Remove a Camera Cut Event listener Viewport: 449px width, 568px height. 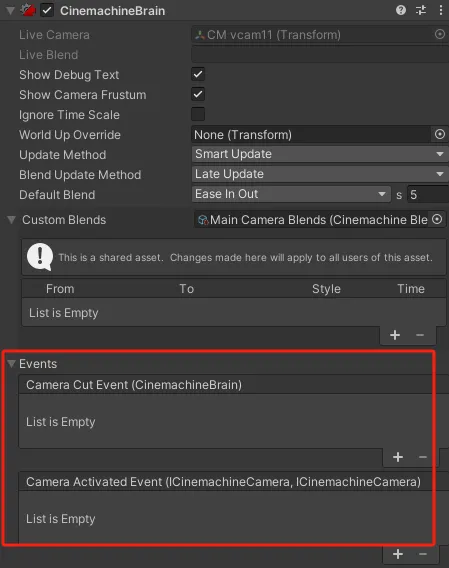[x=423, y=457]
